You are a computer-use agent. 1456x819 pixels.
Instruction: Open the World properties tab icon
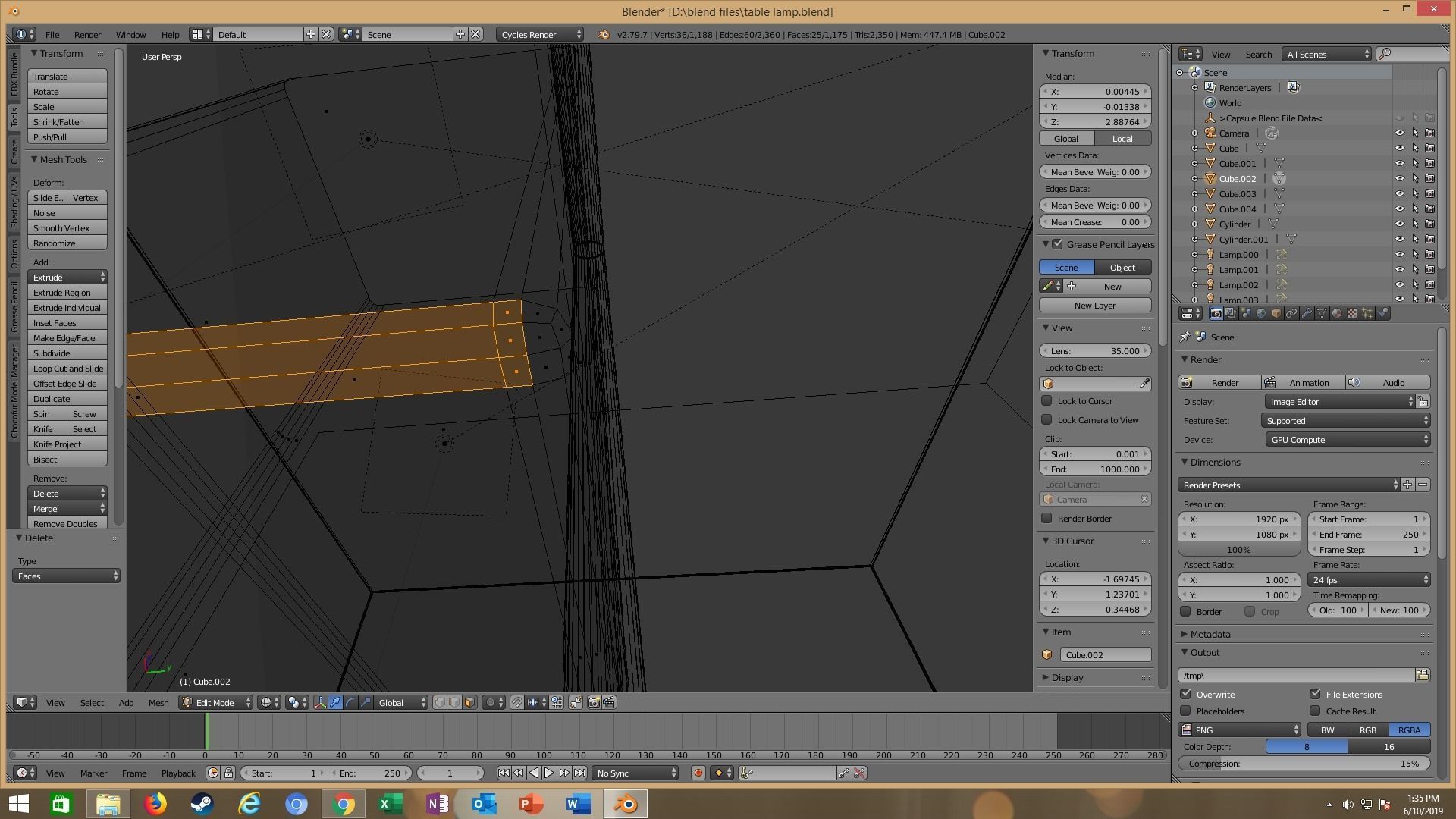tap(1261, 313)
